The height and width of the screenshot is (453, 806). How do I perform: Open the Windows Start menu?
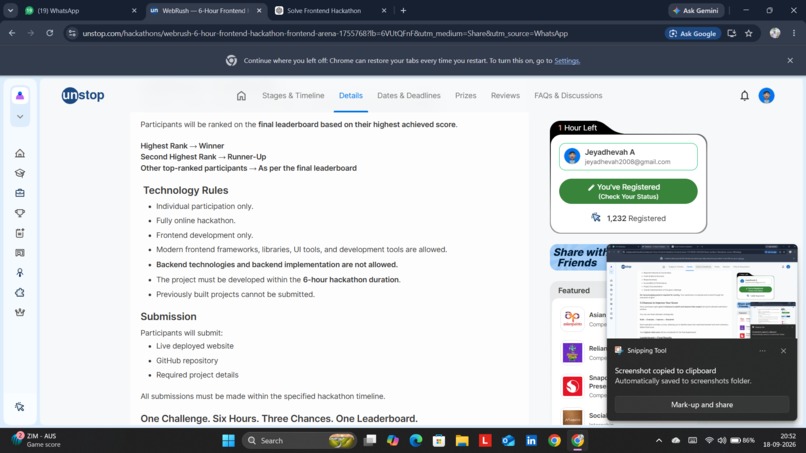click(x=228, y=441)
